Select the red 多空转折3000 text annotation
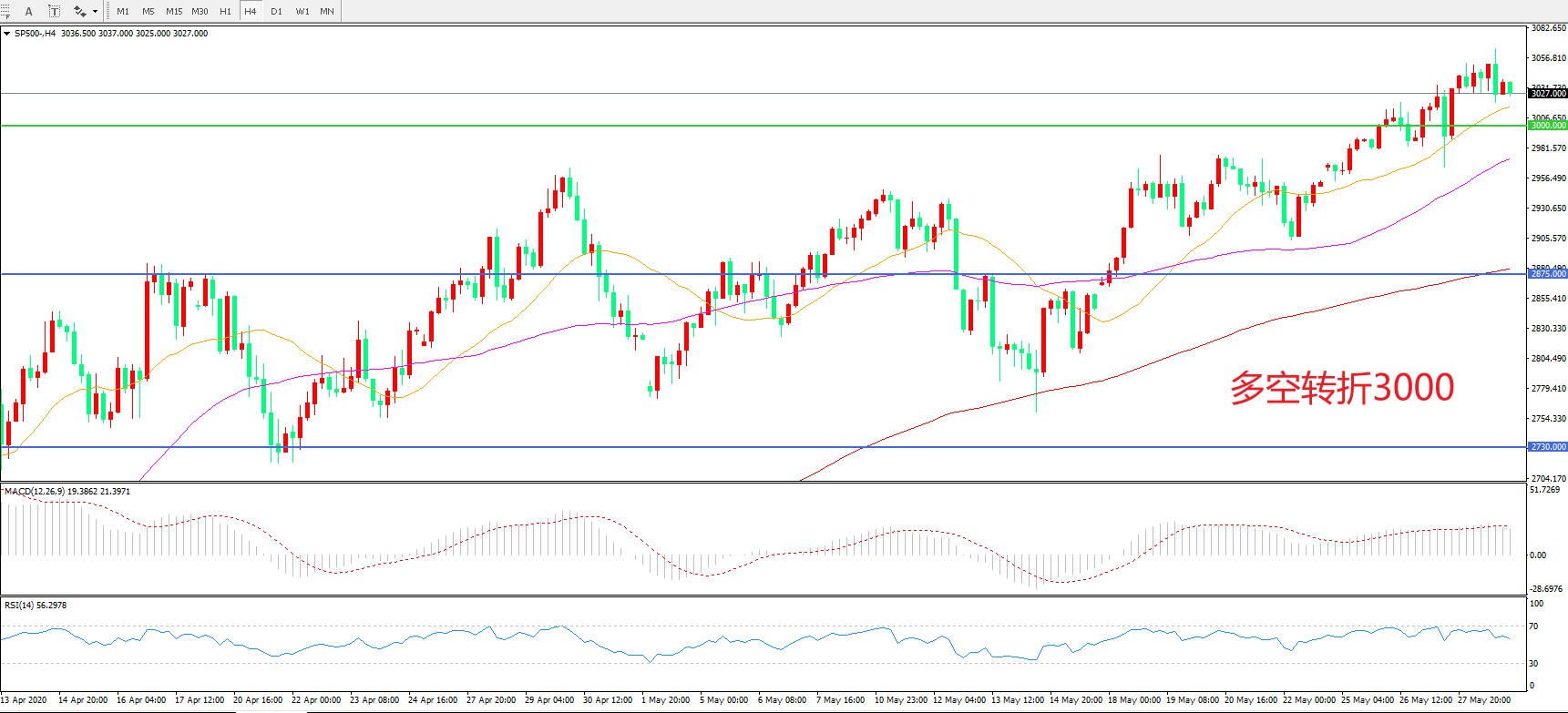The image size is (1568, 713). point(1341,388)
